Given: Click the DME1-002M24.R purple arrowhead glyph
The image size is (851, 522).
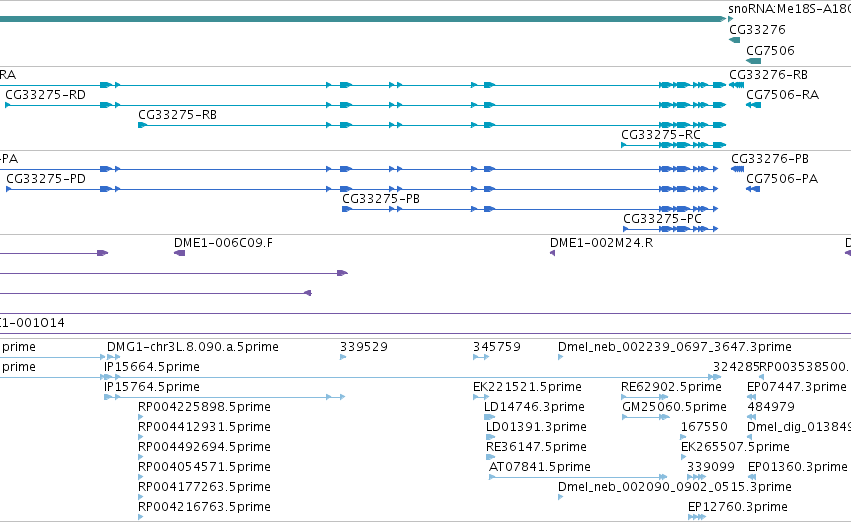Looking at the screenshot, I should (x=552, y=253).
